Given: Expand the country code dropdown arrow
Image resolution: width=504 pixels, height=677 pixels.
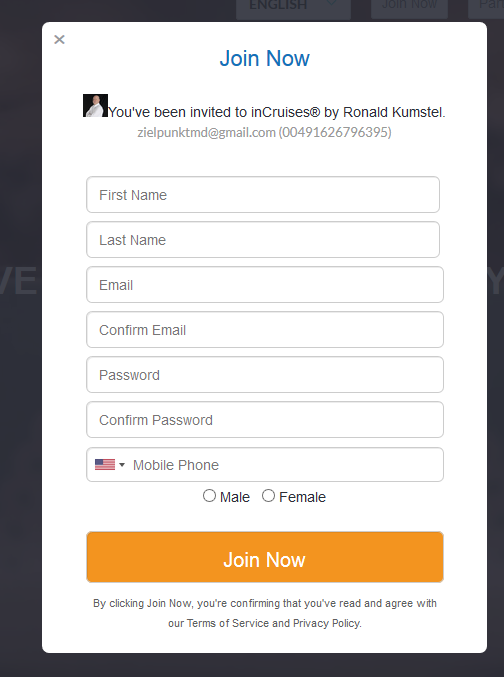Looking at the screenshot, I should tap(122, 465).
